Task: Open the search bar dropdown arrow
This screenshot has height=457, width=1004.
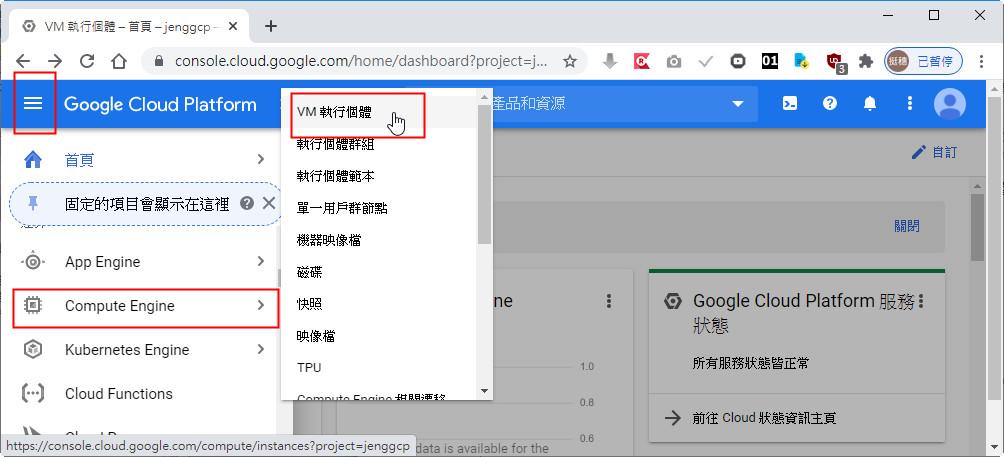Action: (738, 104)
